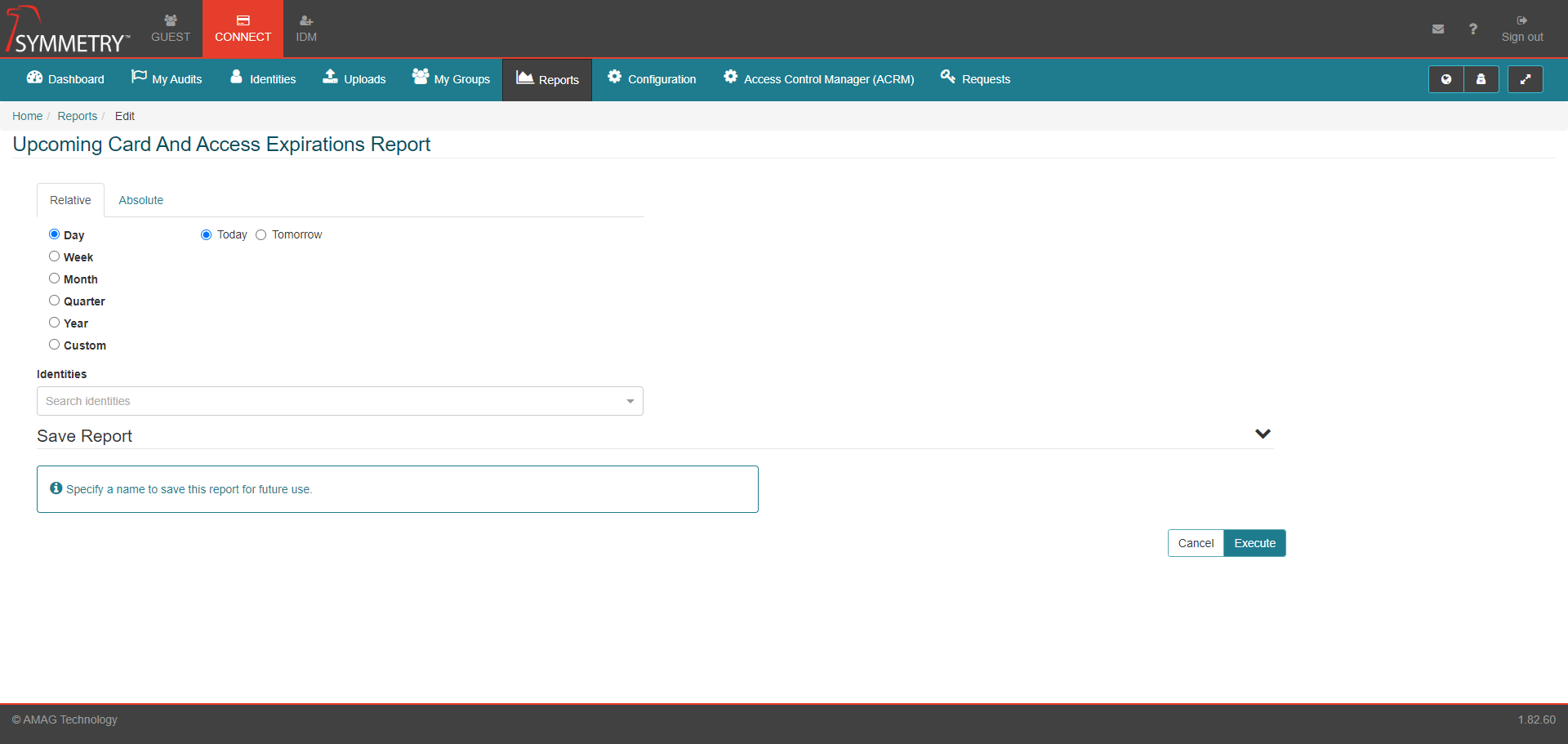
Task: Open the Configuration menu
Action: [652, 79]
